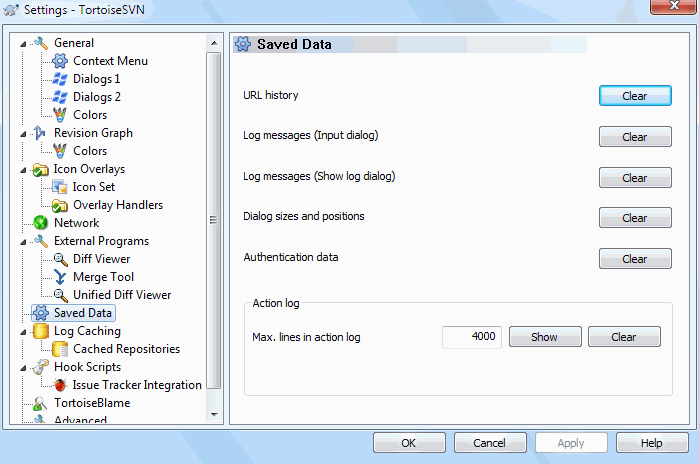Screen dimensions: 699x464
Task: Select Cached Repositories in the tree
Action: (x=126, y=349)
